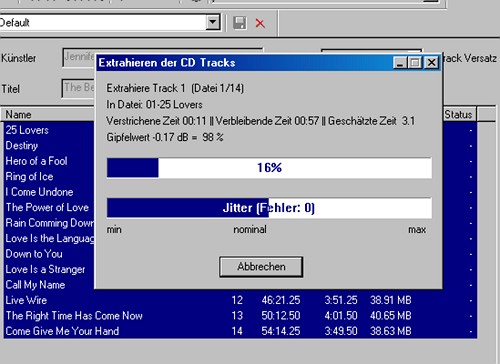This screenshot has width=500, height=364.
Task: Close the Extrahieren der CD Tracks dialog
Action: [x=431, y=63]
